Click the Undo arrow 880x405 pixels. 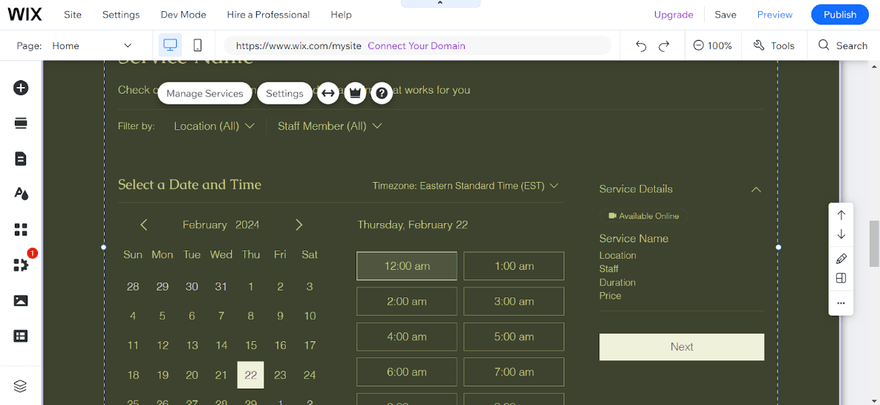[641, 46]
